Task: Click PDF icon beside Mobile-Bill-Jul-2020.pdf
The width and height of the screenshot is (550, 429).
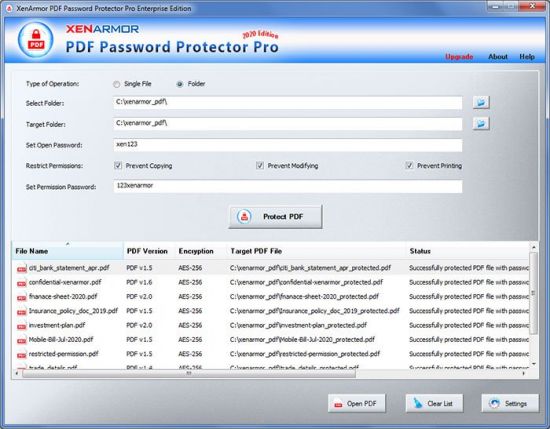Action: coord(21,340)
